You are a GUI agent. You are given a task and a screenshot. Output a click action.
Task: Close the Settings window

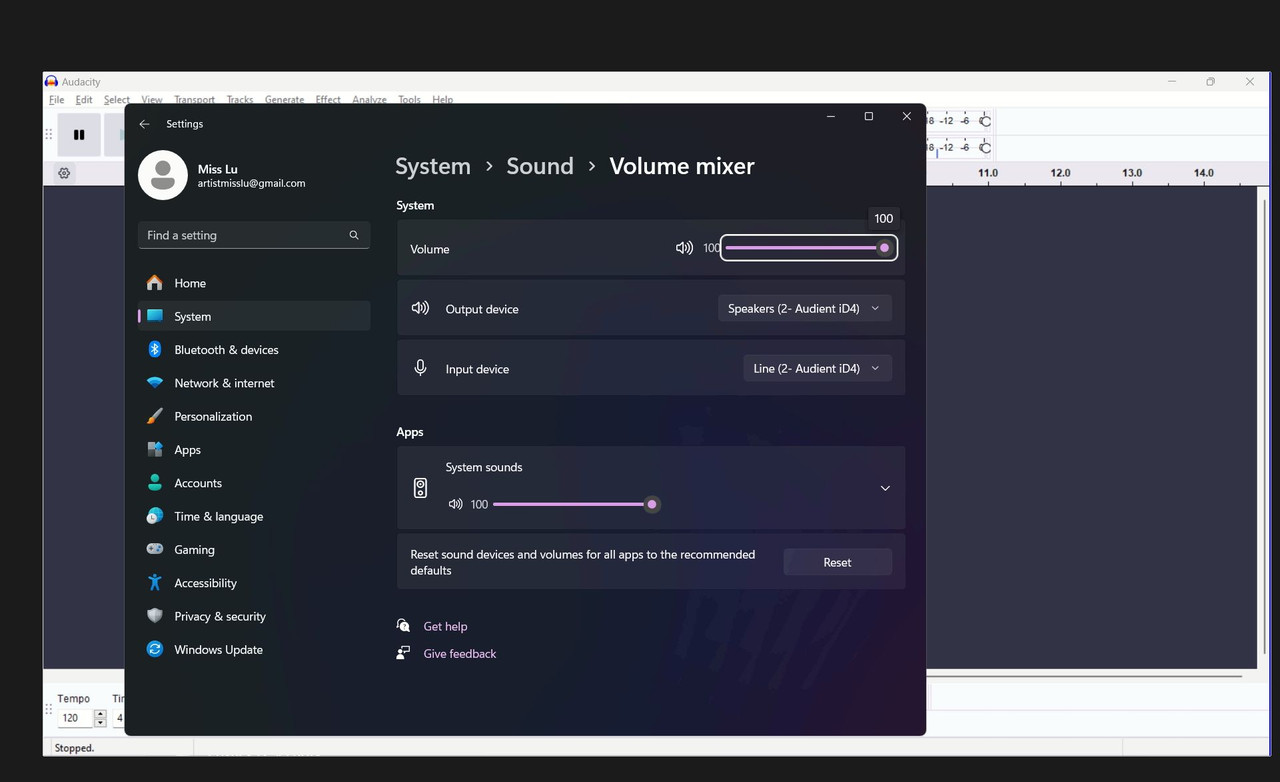click(x=907, y=117)
